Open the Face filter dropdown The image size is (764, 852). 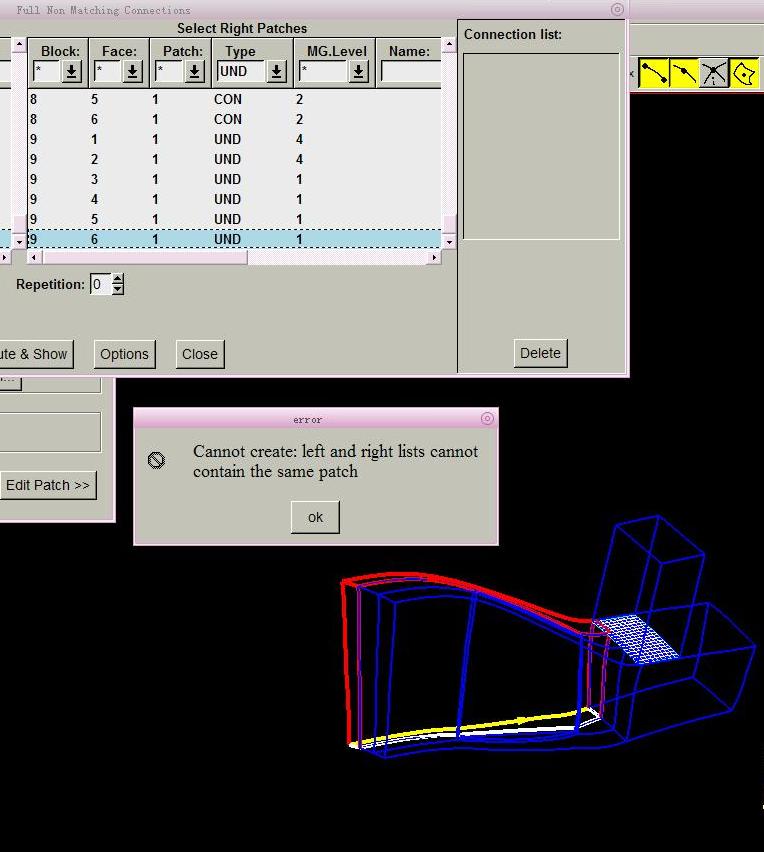132,72
